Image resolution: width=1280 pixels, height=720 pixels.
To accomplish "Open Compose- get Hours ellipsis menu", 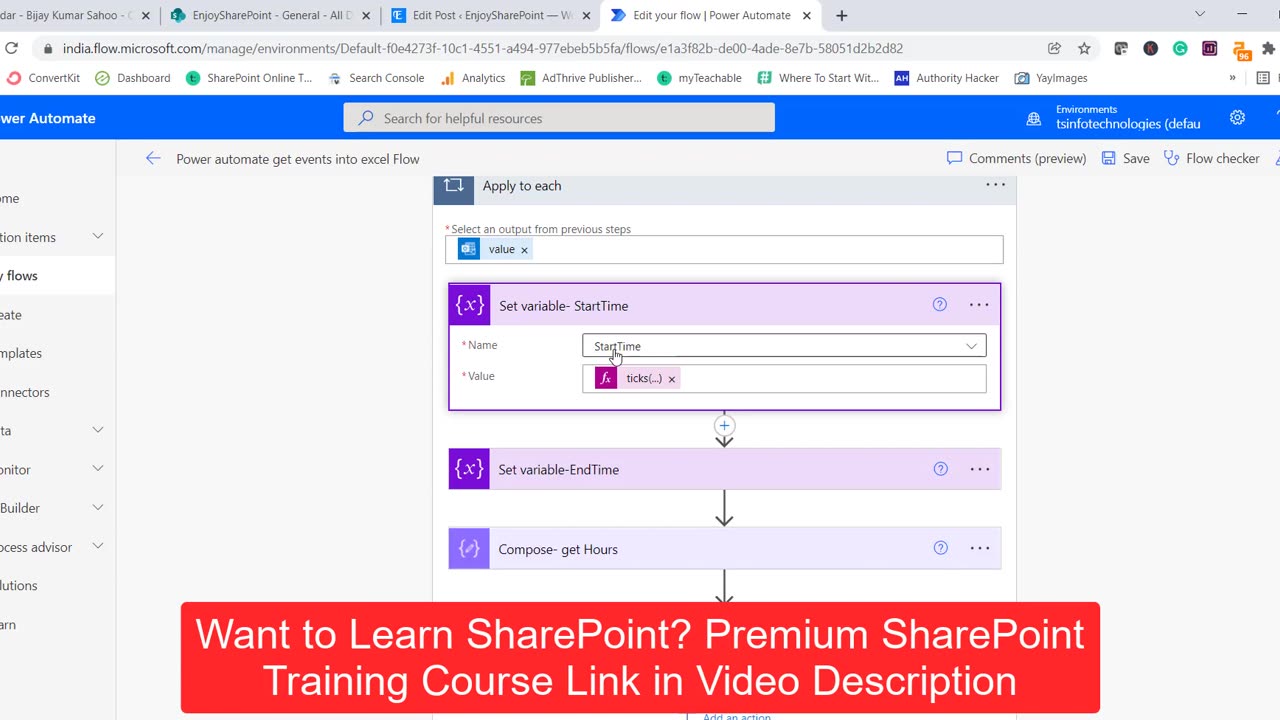I will point(979,548).
